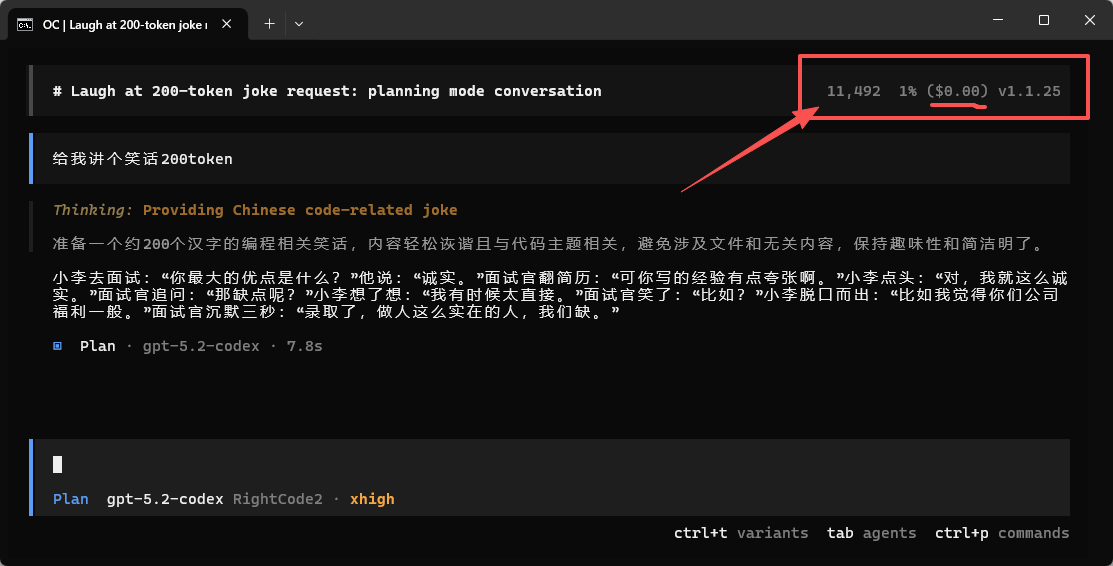This screenshot has height=566, width=1113.
Task: Click the RightCode2 provider label
Action: (278, 499)
